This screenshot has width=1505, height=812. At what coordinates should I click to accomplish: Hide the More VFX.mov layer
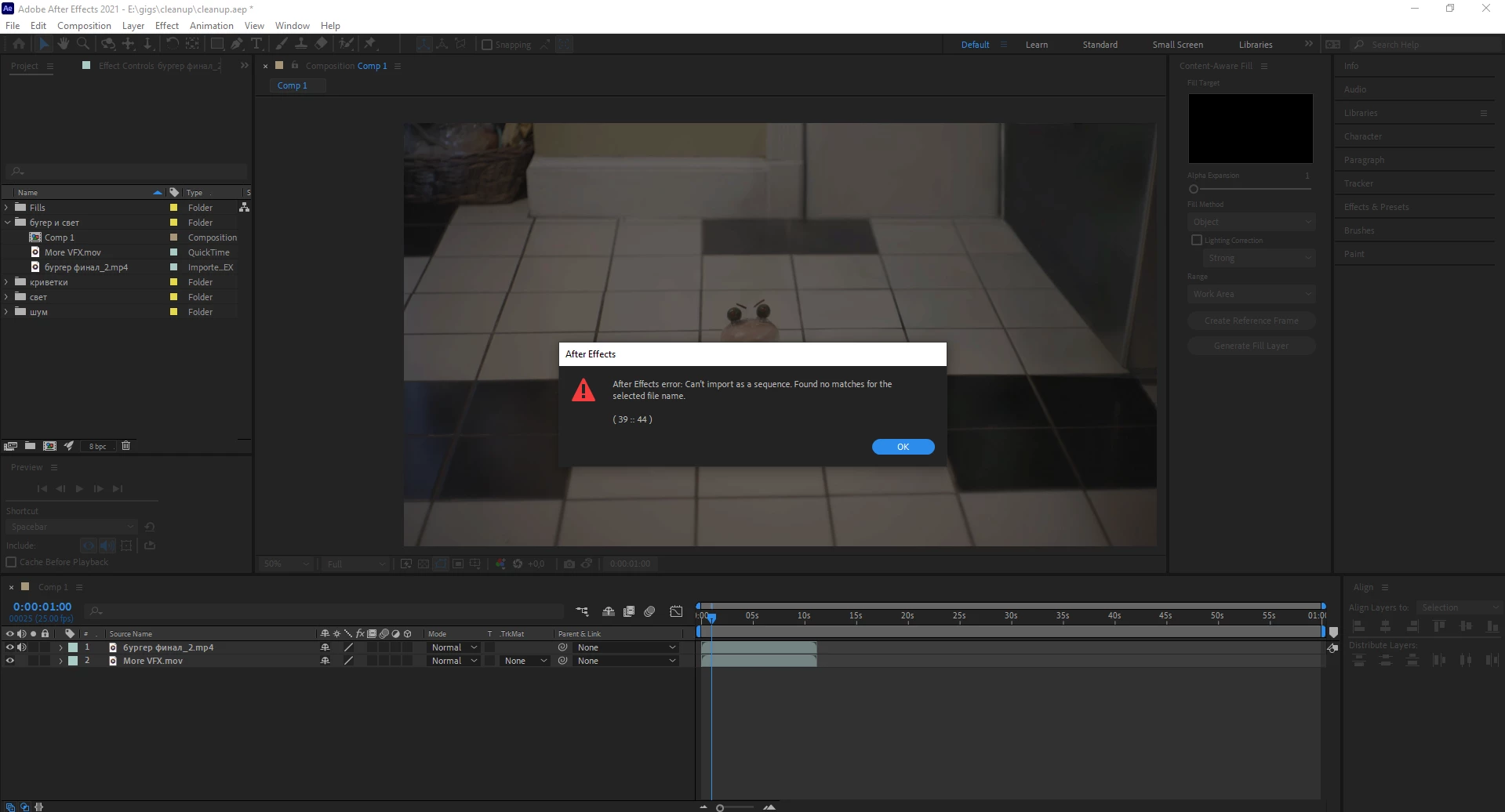[x=10, y=661]
